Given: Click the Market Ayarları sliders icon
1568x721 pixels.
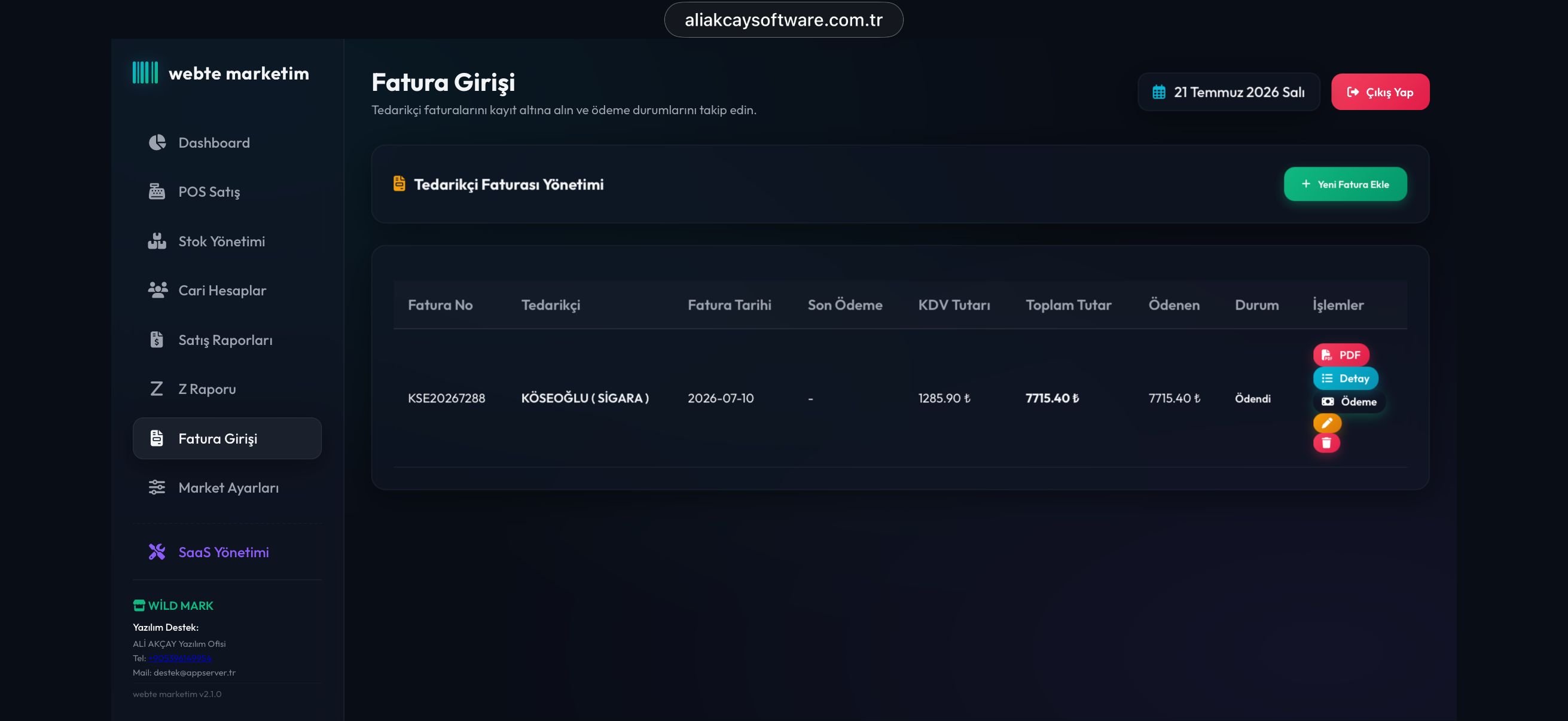Looking at the screenshot, I should point(157,487).
